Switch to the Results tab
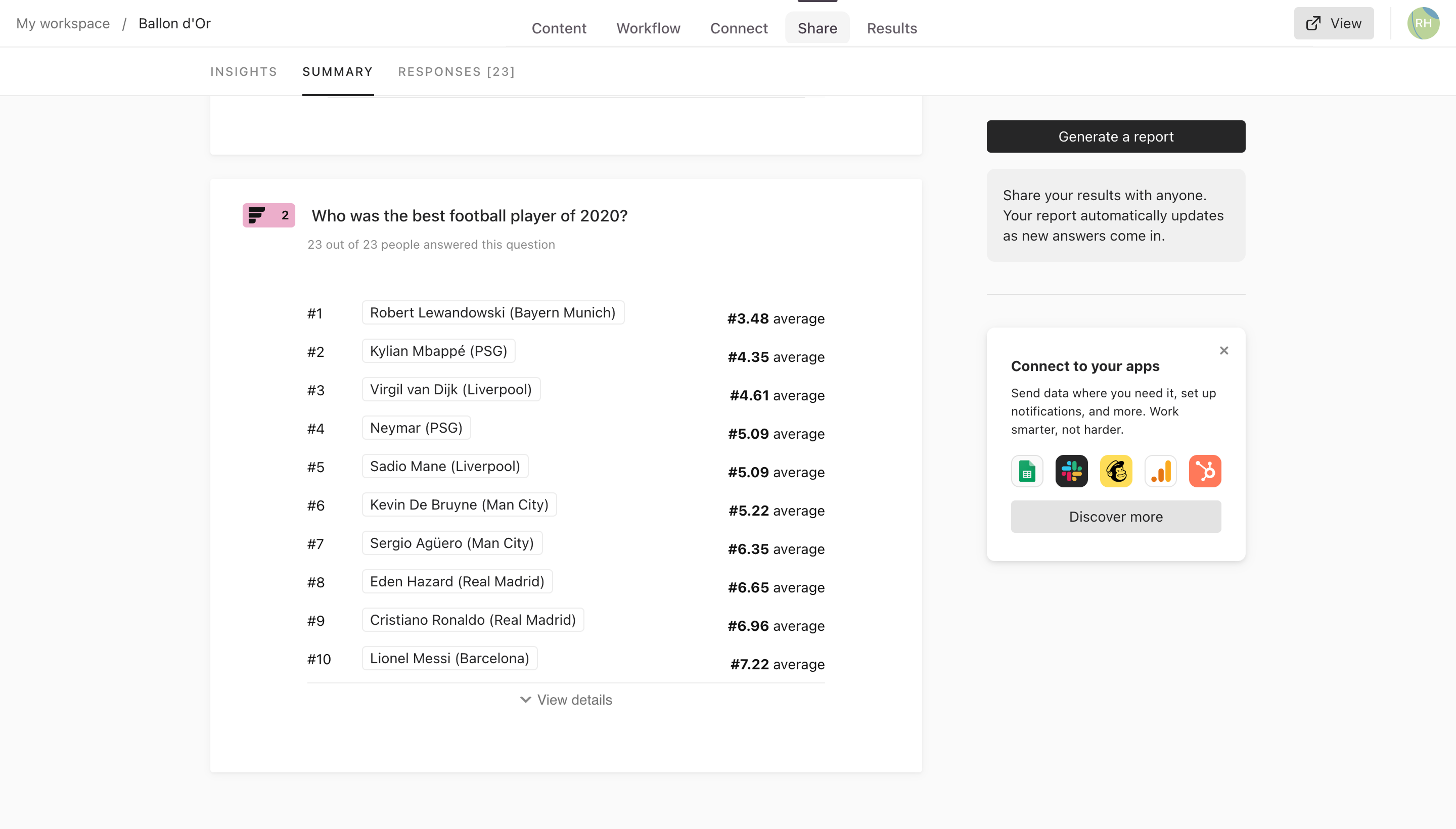Image resolution: width=1456 pixels, height=829 pixels. [892, 28]
